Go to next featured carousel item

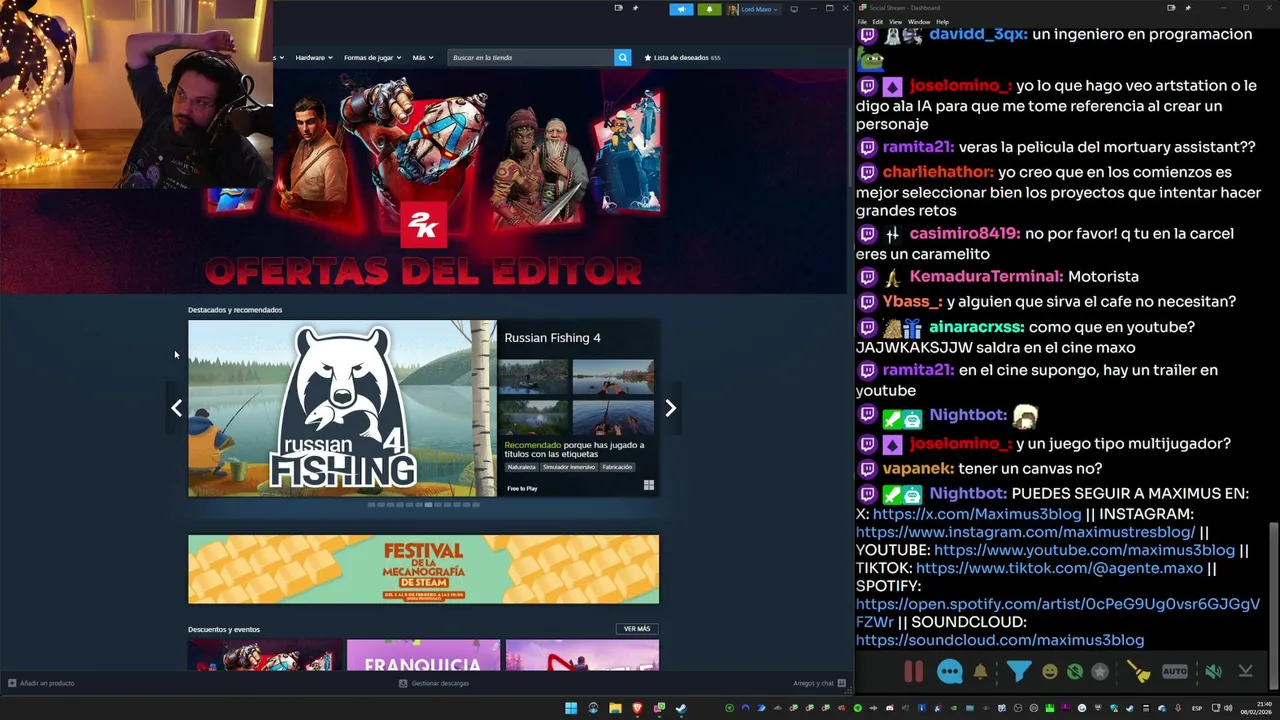click(x=671, y=408)
